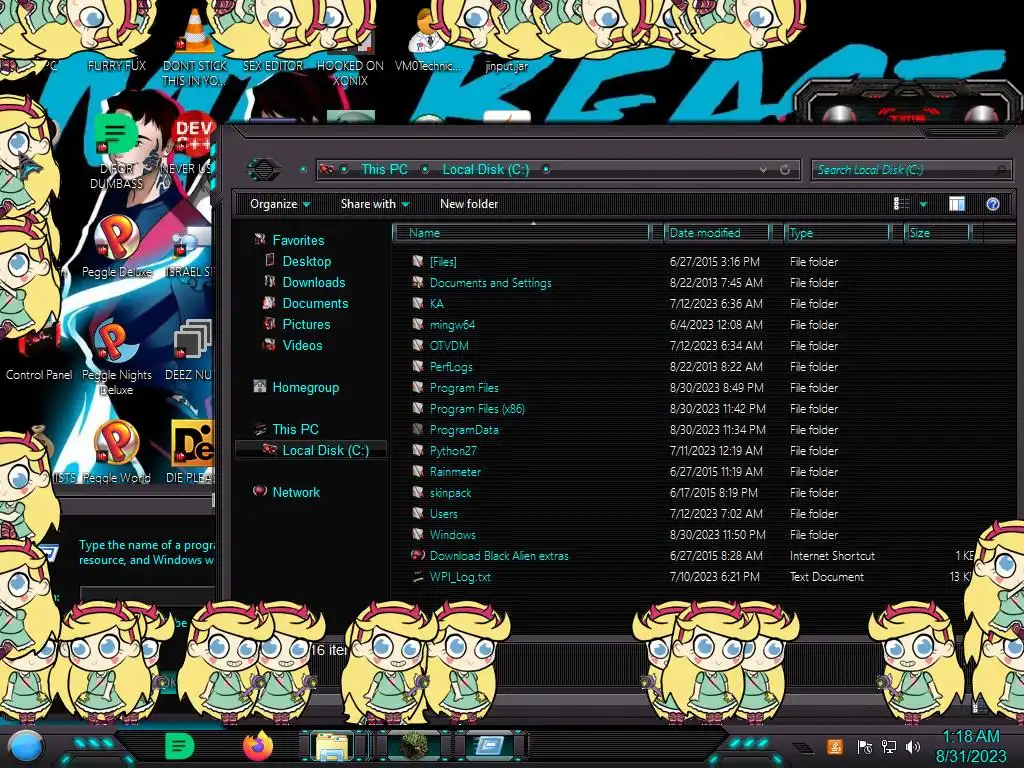Select the WPI_Log.txt file

coord(460,577)
